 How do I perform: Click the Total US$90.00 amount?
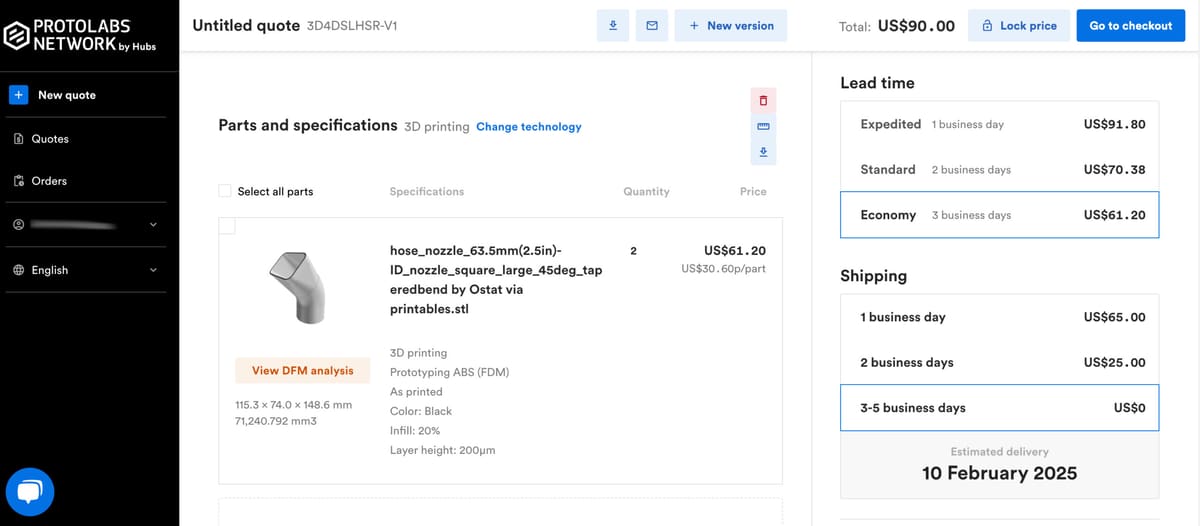916,26
